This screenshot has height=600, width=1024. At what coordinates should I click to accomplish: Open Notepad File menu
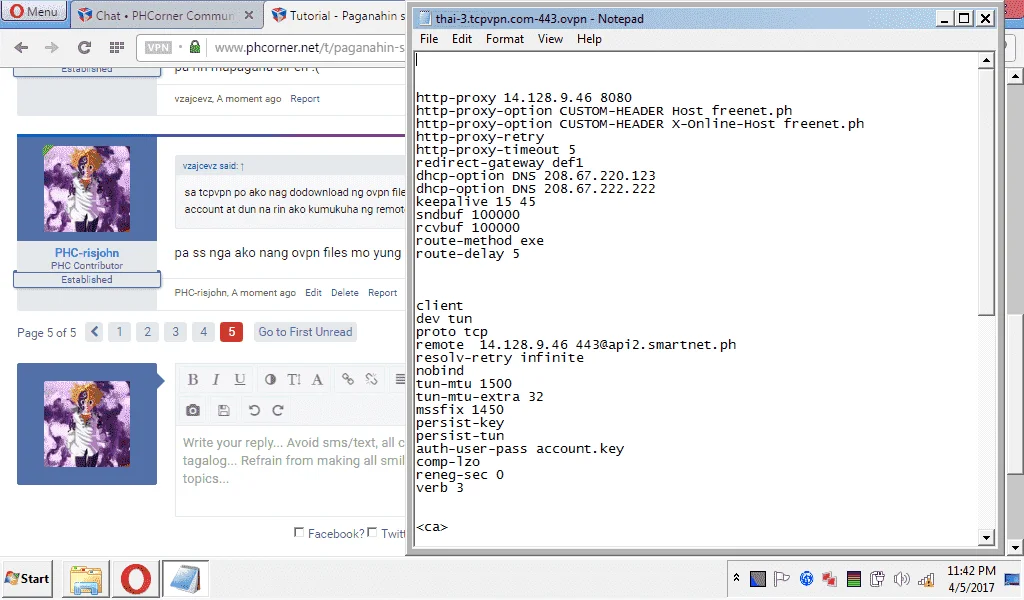point(429,39)
